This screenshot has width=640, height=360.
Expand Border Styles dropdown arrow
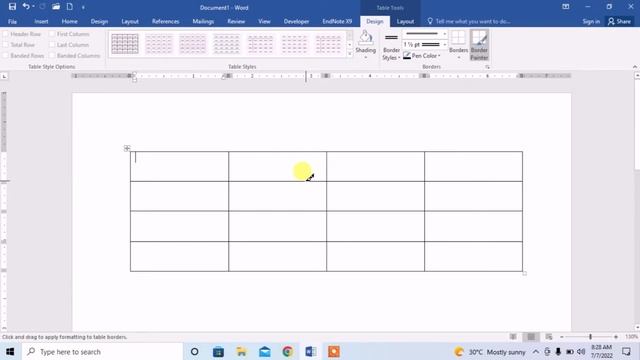[x=399, y=58]
